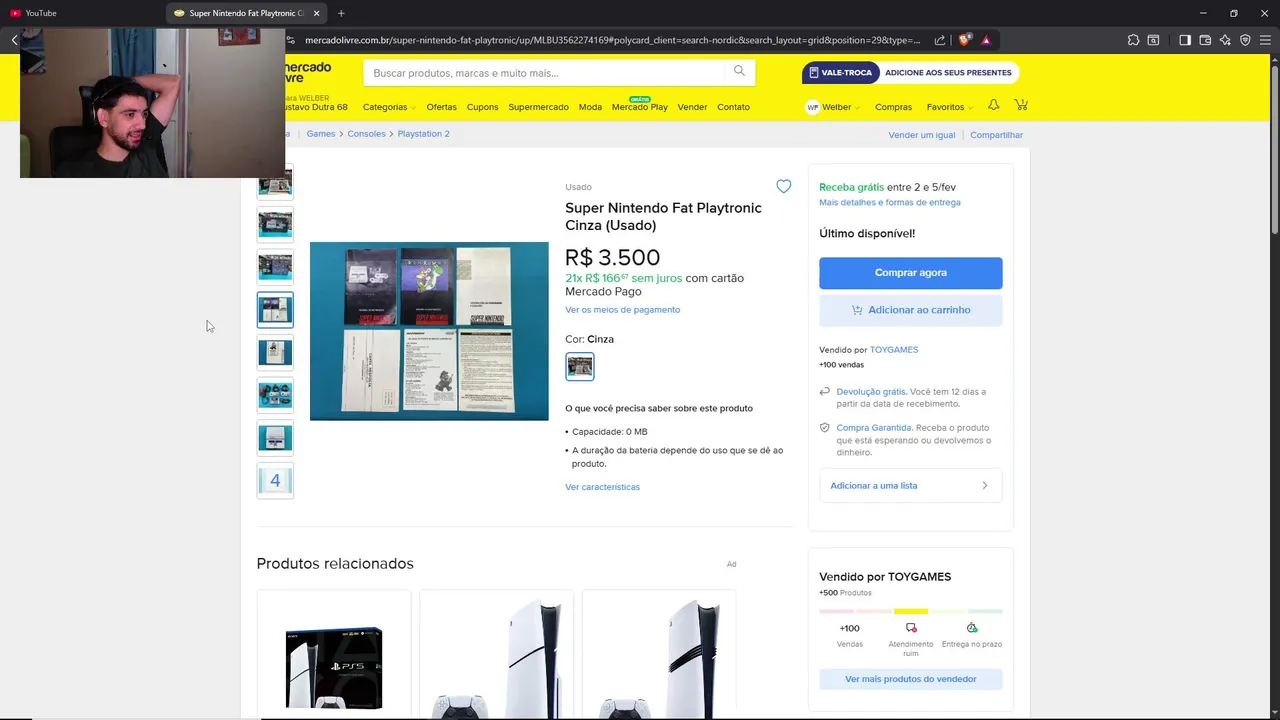Open Brave Wallet icon
The image size is (1280, 720).
(1205, 40)
